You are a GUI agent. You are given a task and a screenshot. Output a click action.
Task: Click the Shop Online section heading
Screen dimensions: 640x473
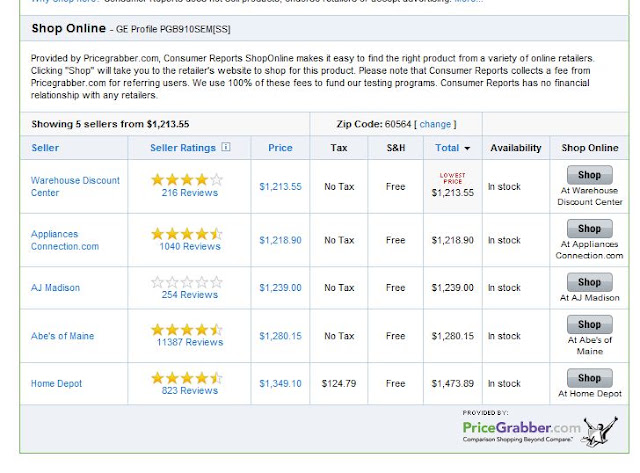coord(69,28)
